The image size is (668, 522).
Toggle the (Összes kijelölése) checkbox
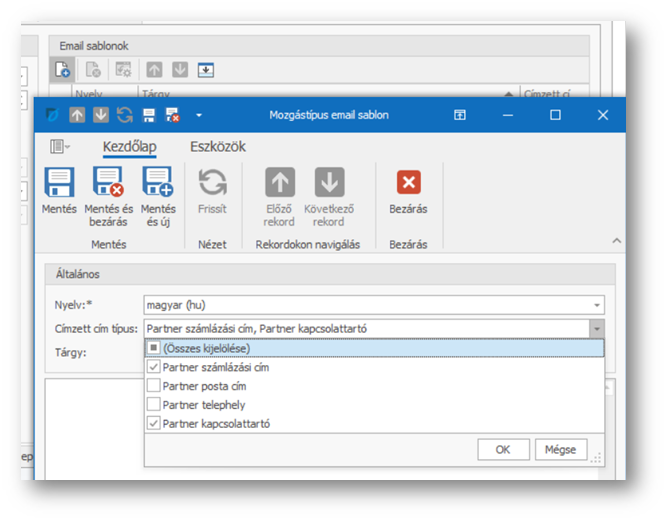[153, 348]
